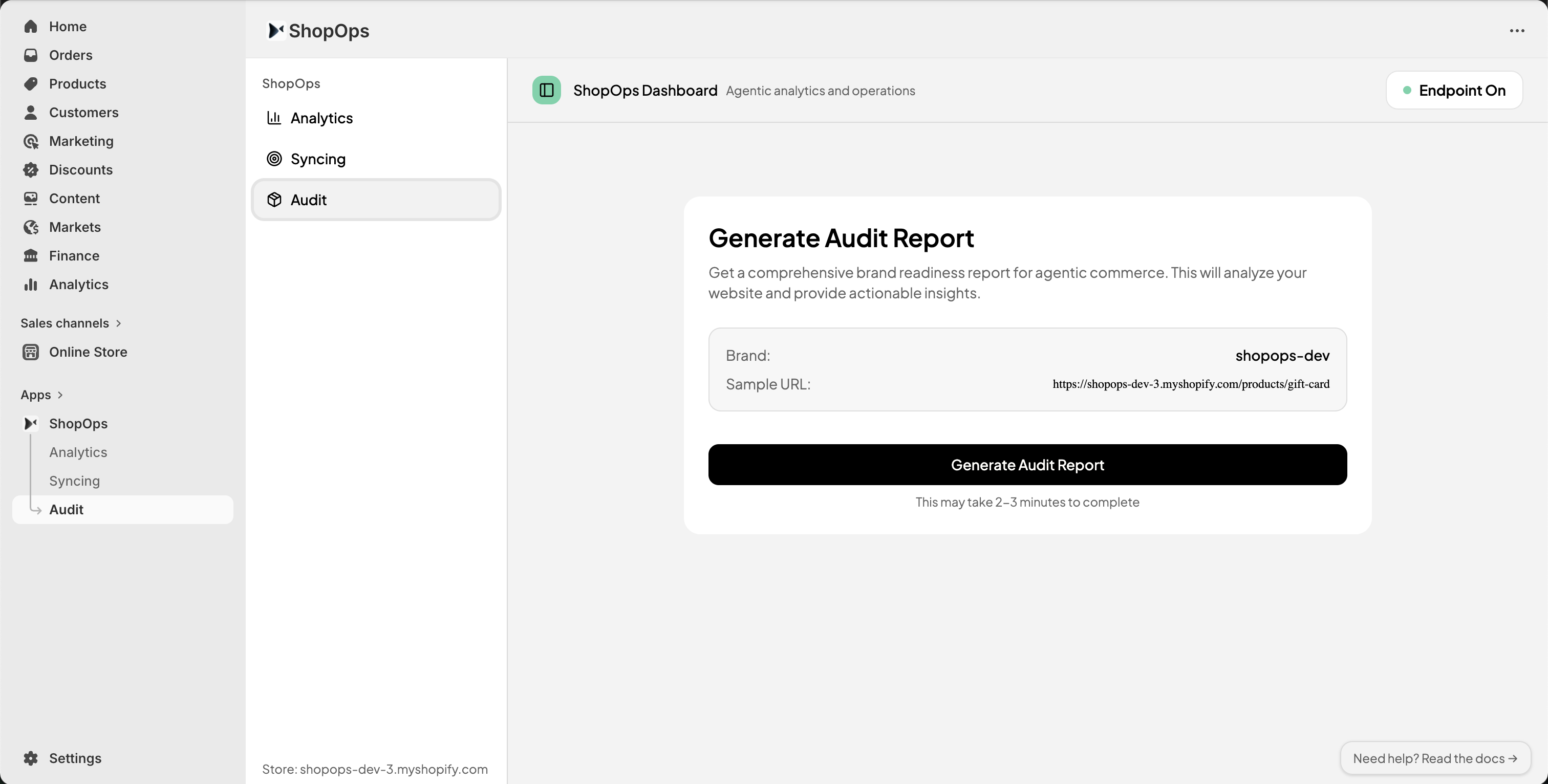The height and width of the screenshot is (784, 1548).
Task: Open Orders using the package icon
Action: pyautogui.click(x=31, y=55)
